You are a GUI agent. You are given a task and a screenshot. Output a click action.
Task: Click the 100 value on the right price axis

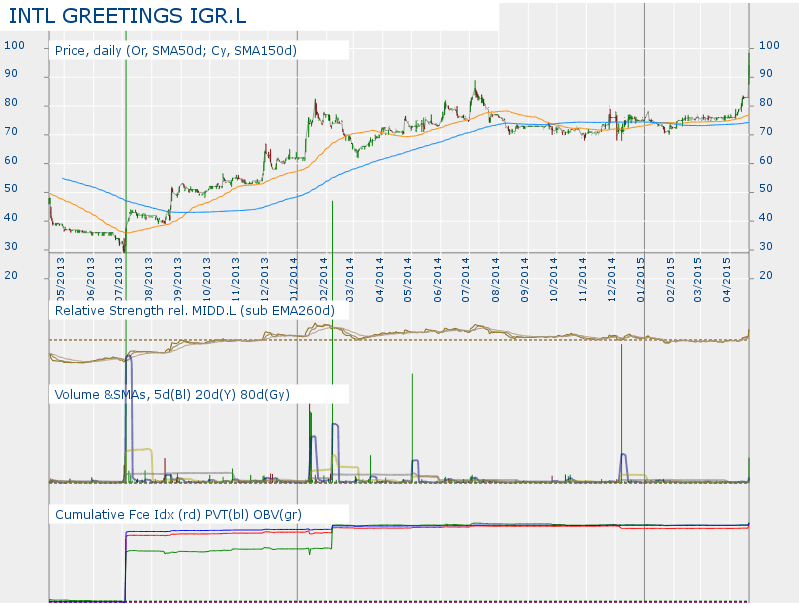(x=769, y=45)
